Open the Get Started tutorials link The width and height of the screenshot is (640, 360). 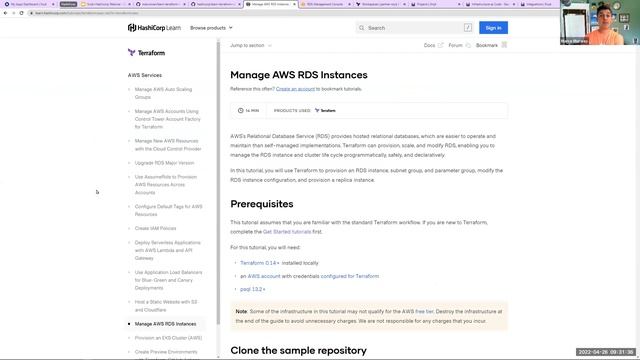tap(287, 232)
